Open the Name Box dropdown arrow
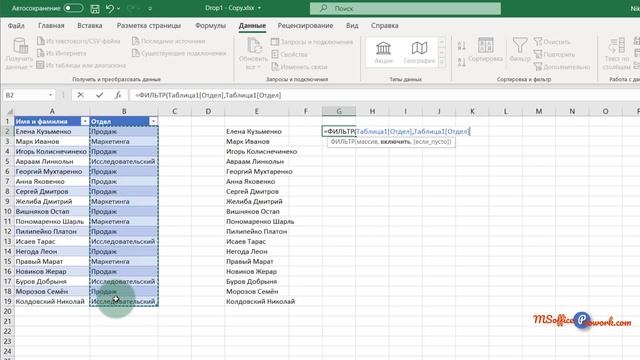This screenshot has height=360, width=640. pyautogui.click(x=51, y=95)
